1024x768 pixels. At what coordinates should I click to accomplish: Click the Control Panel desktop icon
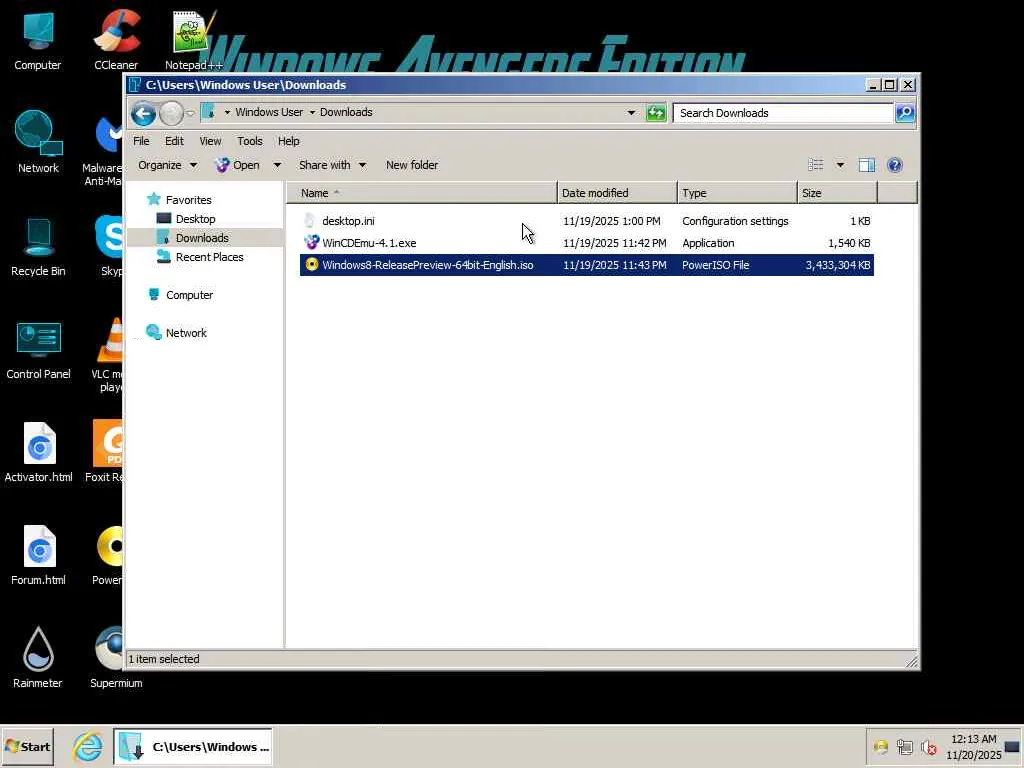[38, 350]
